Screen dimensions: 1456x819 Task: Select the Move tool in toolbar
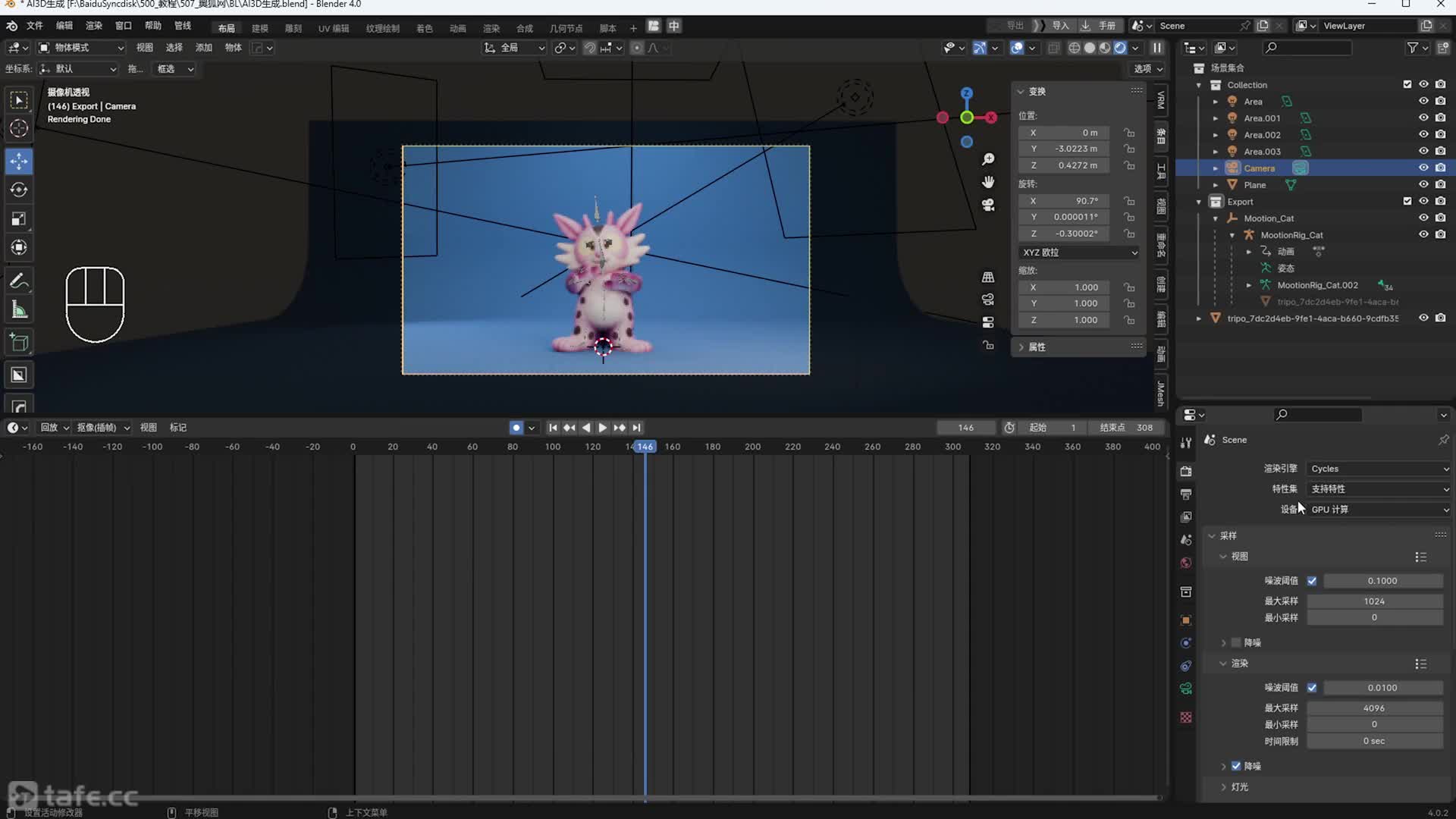tap(19, 161)
